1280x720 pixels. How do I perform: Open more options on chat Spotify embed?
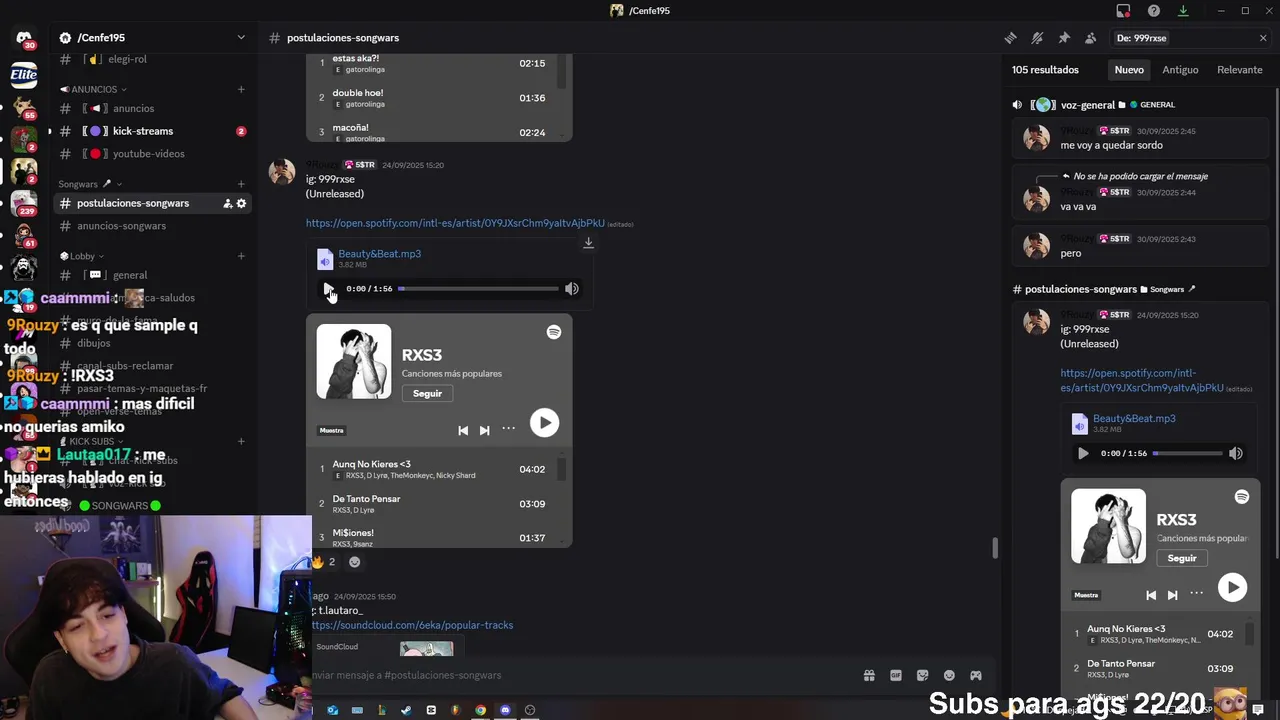[x=508, y=429]
